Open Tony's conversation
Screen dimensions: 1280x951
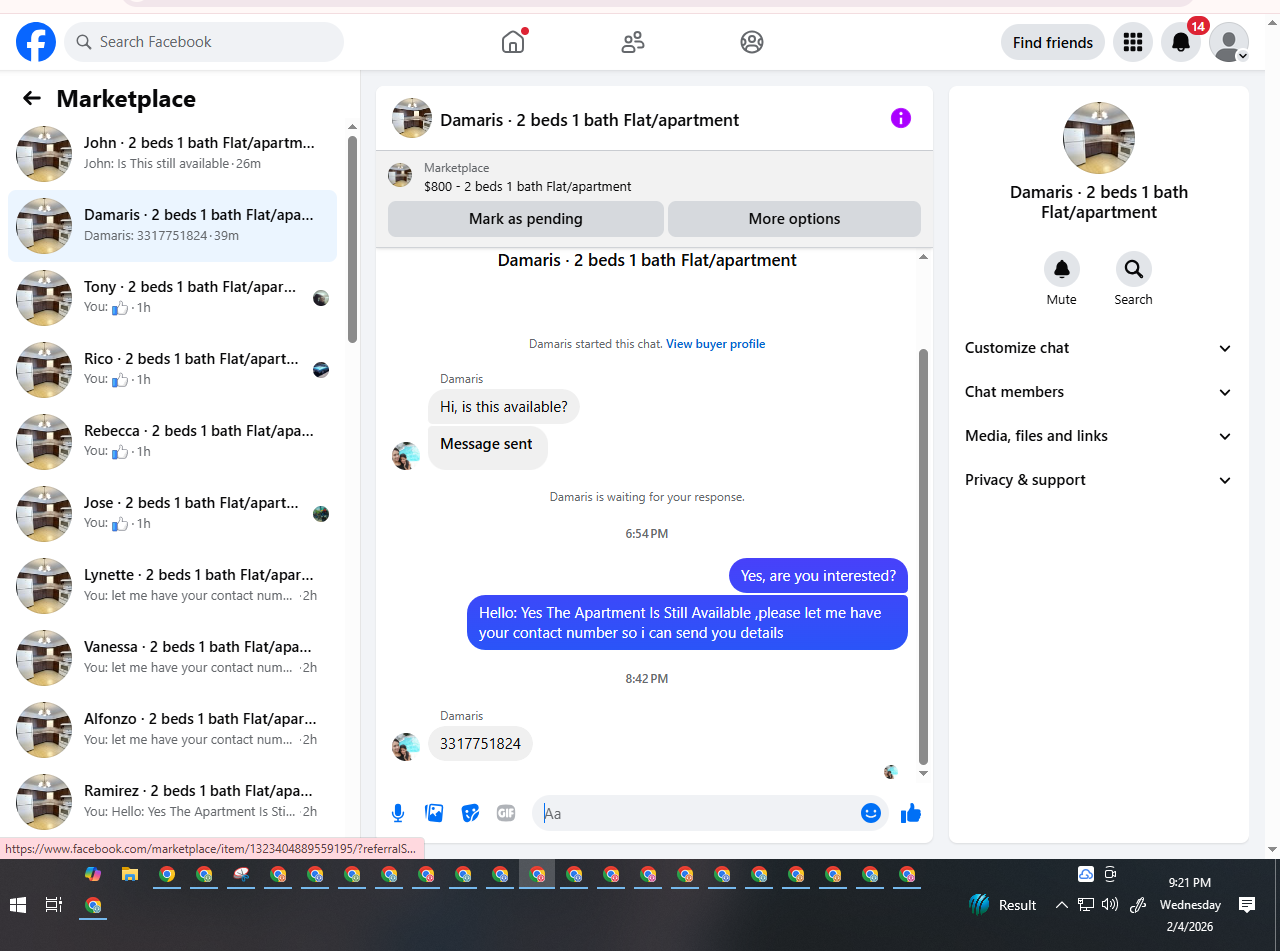(172, 298)
